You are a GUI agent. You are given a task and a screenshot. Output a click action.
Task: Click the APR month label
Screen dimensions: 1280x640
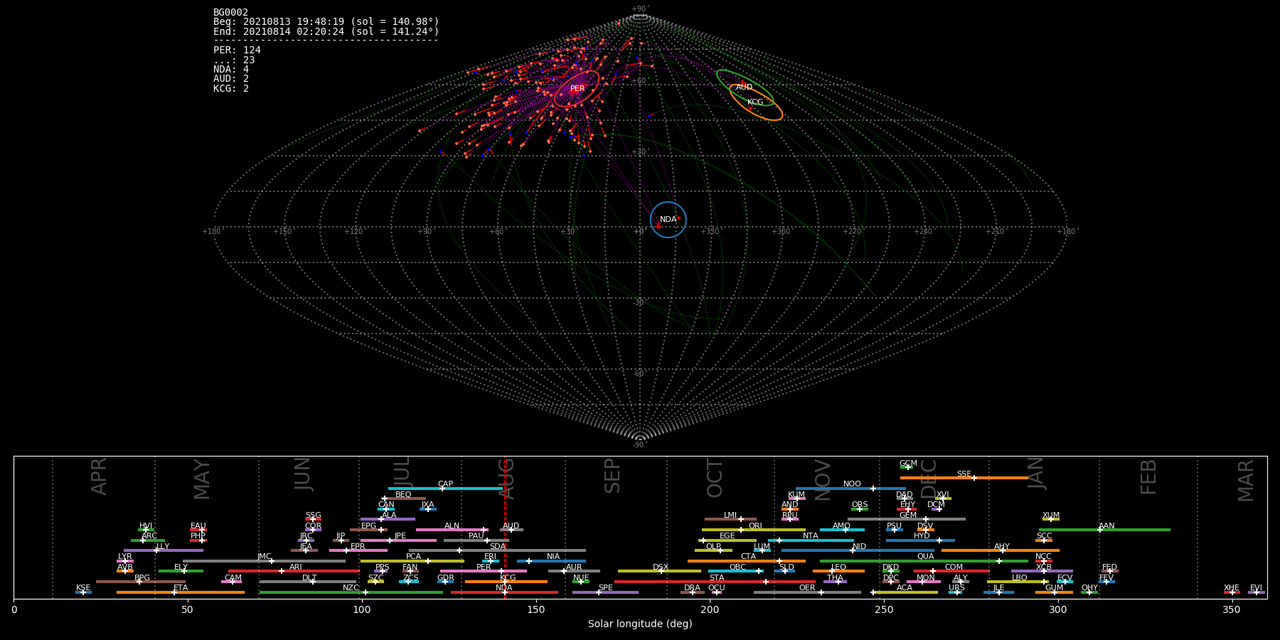(x=98, y=476)
